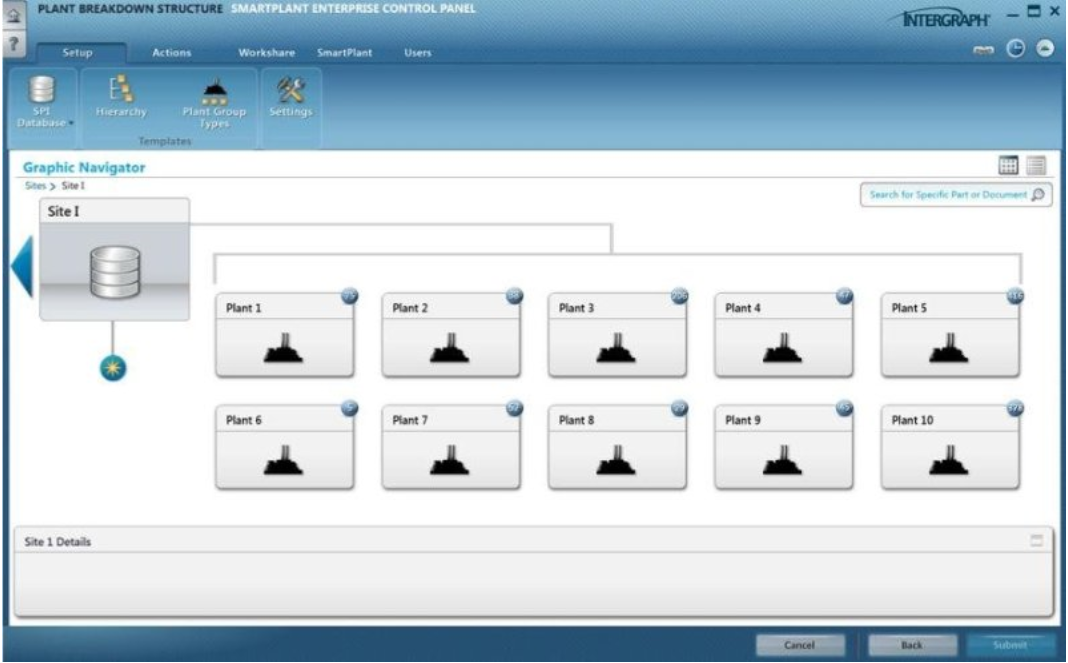Switch to the Actions tab
Image resolution: width=1068 pixels, height=663 pixels.
pyautogui.click(x=172, y=52)
